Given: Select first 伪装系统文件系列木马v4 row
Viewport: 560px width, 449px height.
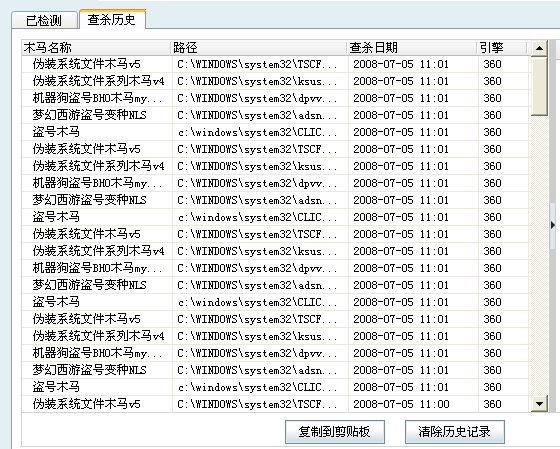Looking at the screenshot, I should click(x=276, y=81).
